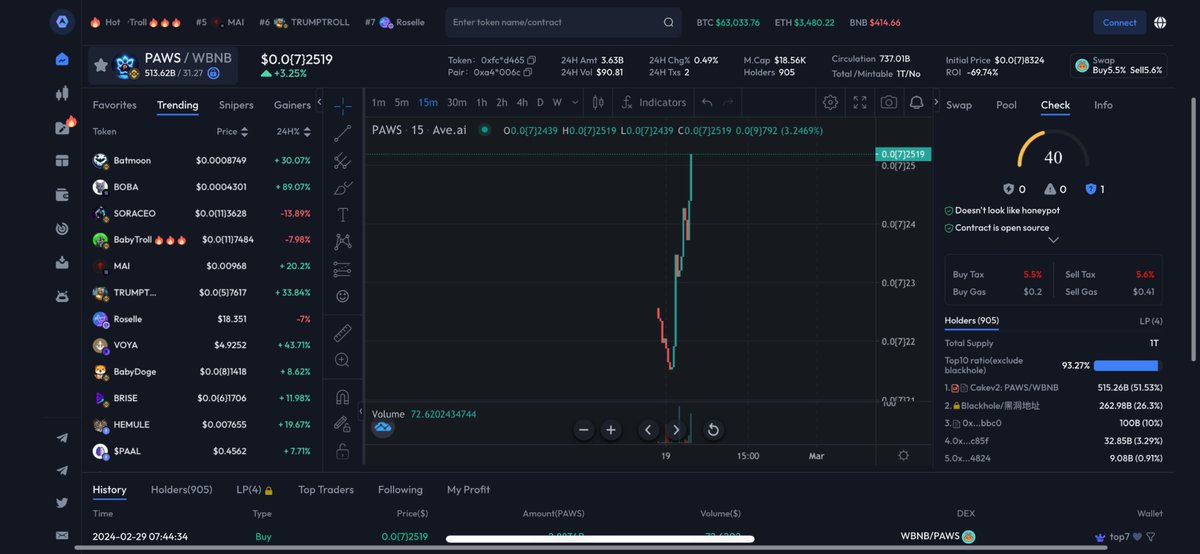1200x554 pixels.
Task: Select the 4h timeframe
Action: pyautogui.click(x=522, y=102)
